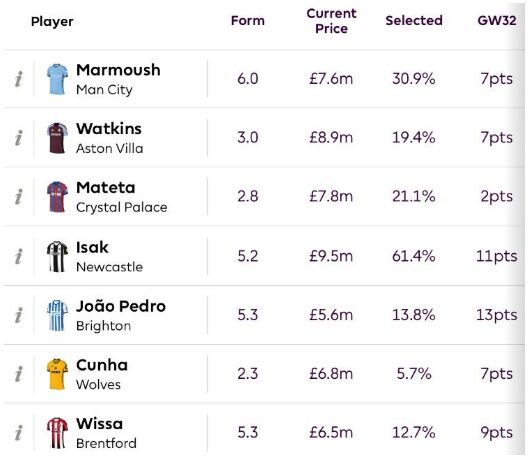Open Isak player name link
This screenshot has height=460, width=532.
[92, 247]
